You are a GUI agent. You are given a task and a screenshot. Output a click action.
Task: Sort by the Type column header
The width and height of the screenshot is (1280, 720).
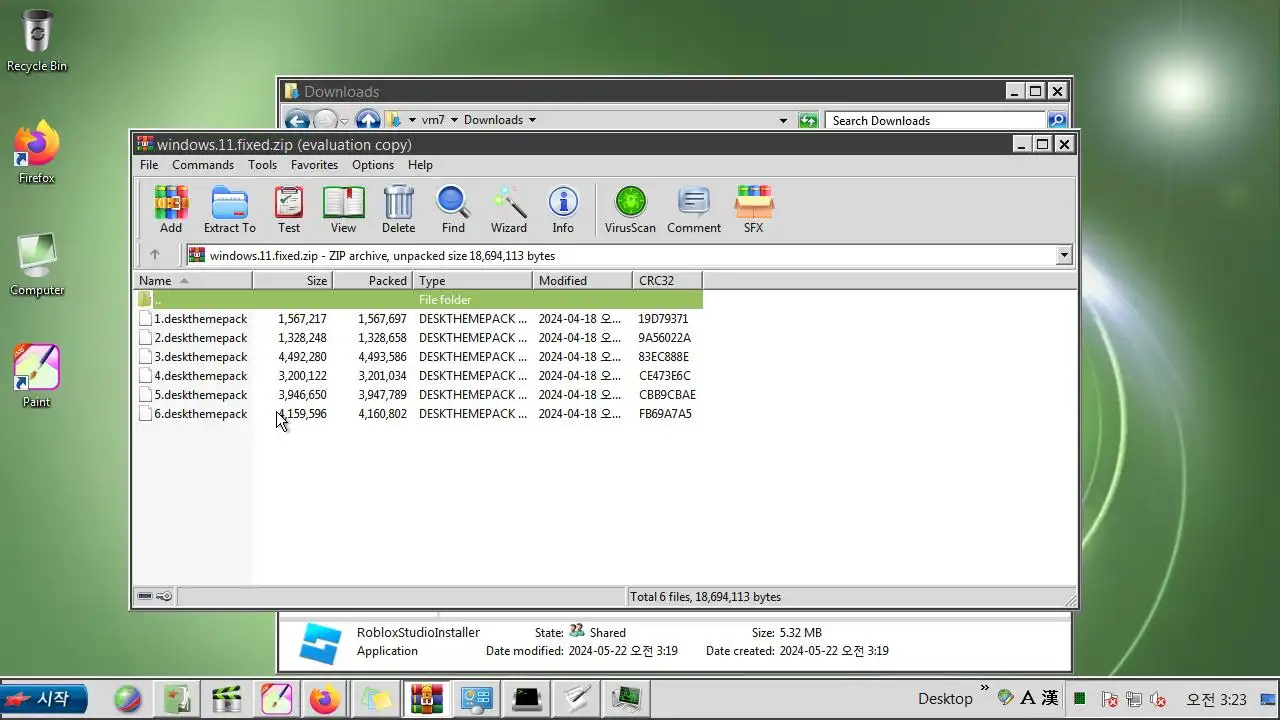click(x=472, y=280)
